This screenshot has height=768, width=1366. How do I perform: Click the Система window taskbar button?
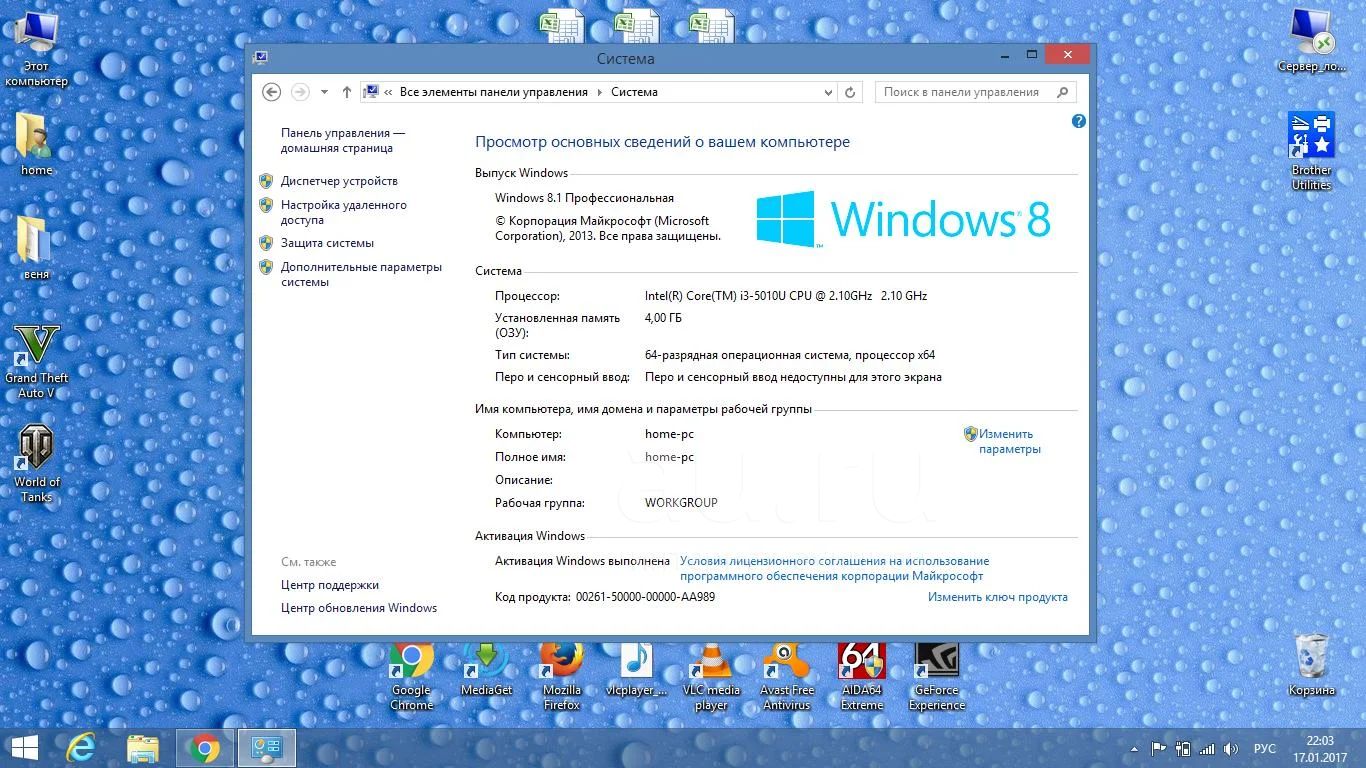click(x=266, y=748)
